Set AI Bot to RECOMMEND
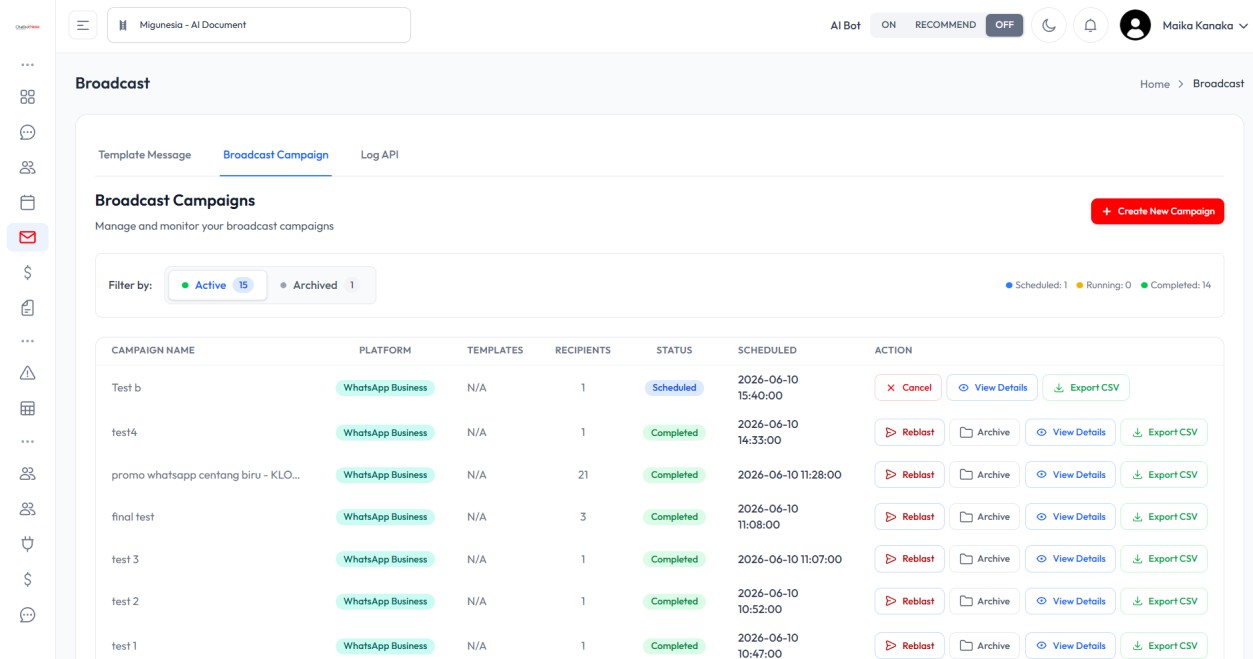This screenshot has height=659, width=1253. click(x=945, y=25)
